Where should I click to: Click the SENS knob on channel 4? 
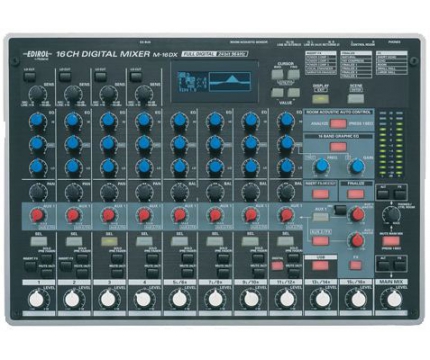pyautogui.click(x=143, y=94)
